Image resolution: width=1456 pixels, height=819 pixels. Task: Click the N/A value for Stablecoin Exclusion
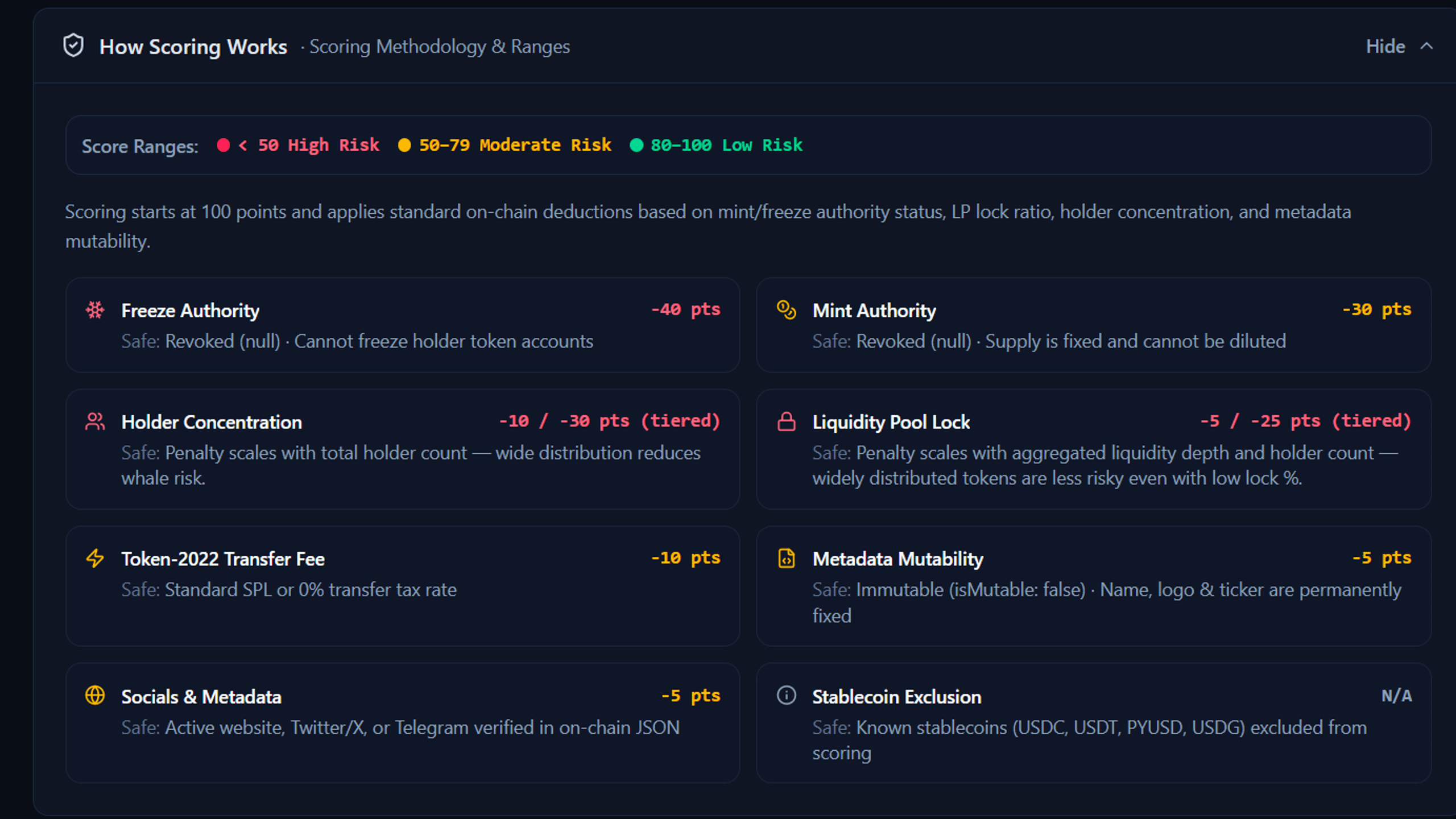(x=1396, y=696)
